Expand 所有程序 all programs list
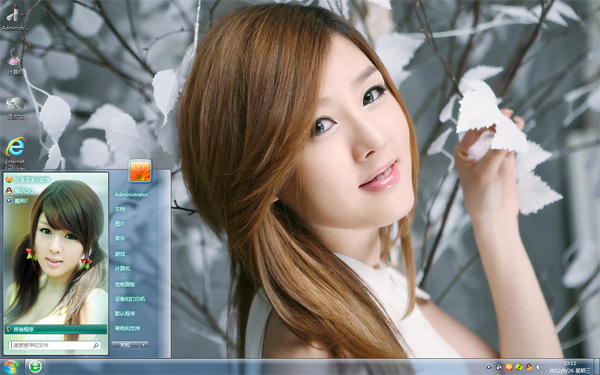600x375 pixels. [x=56, y=329]
